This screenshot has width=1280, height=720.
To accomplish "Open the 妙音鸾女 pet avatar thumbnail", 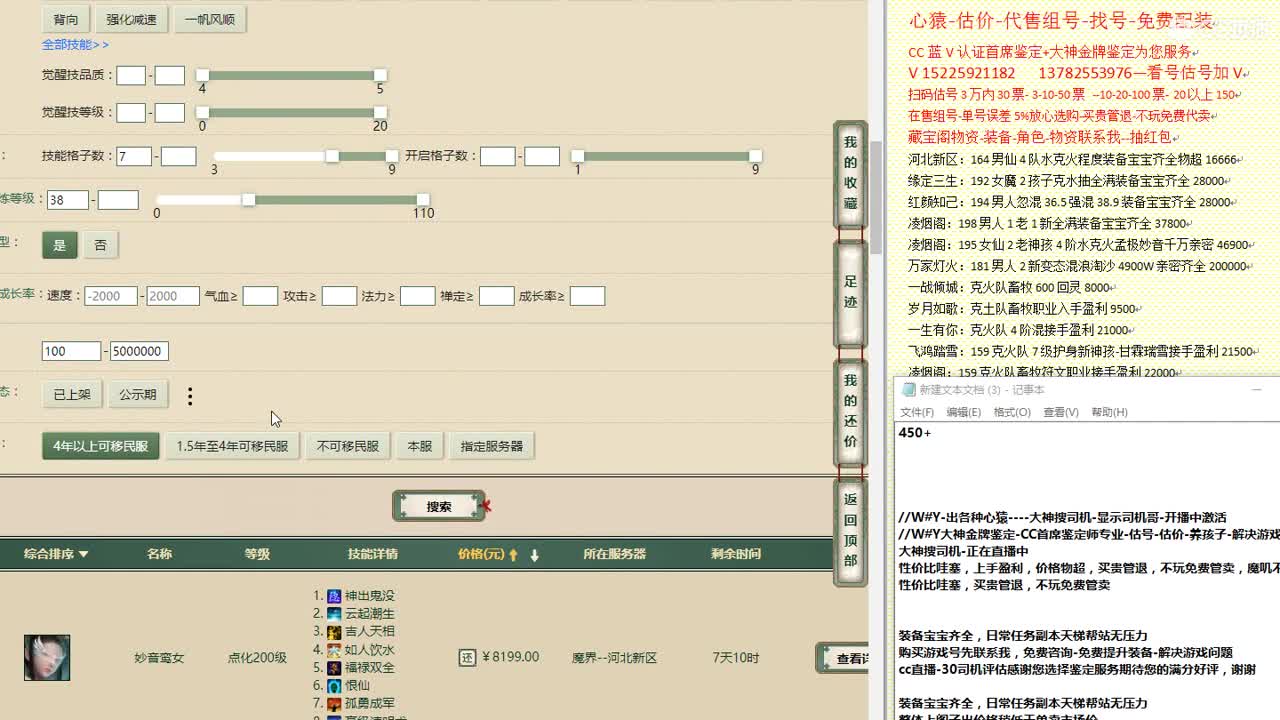I will point(47,657).
